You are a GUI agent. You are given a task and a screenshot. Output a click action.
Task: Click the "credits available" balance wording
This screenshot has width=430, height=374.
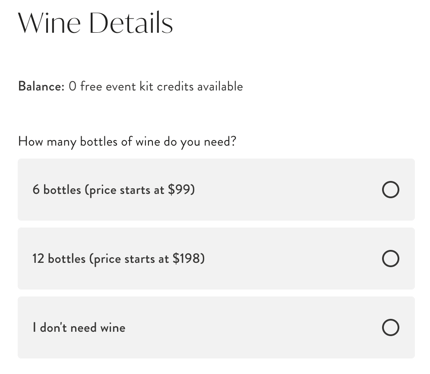[200, 86]
